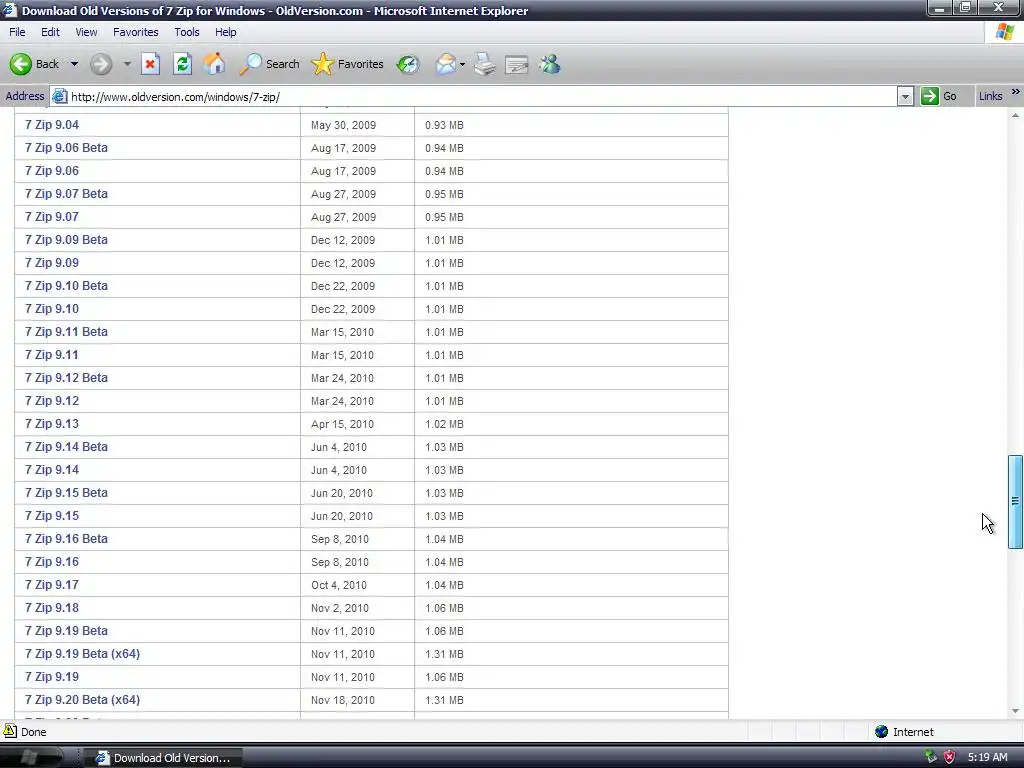The height and width of the screenshot is (768, 1024).
Task: Open the Edit menu
Action: [50, 32]
